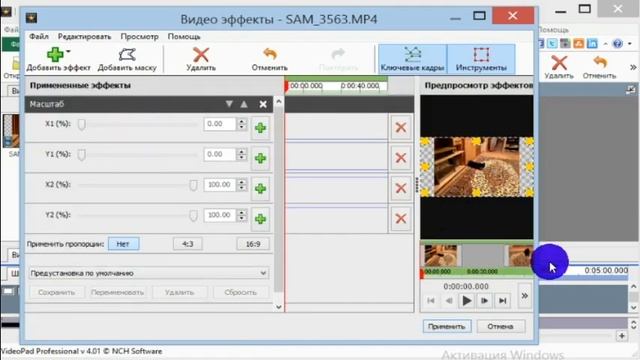640x360 pixels.
Task: Add keyframe for Y1 with green plus
Action: tap(260, 158)
